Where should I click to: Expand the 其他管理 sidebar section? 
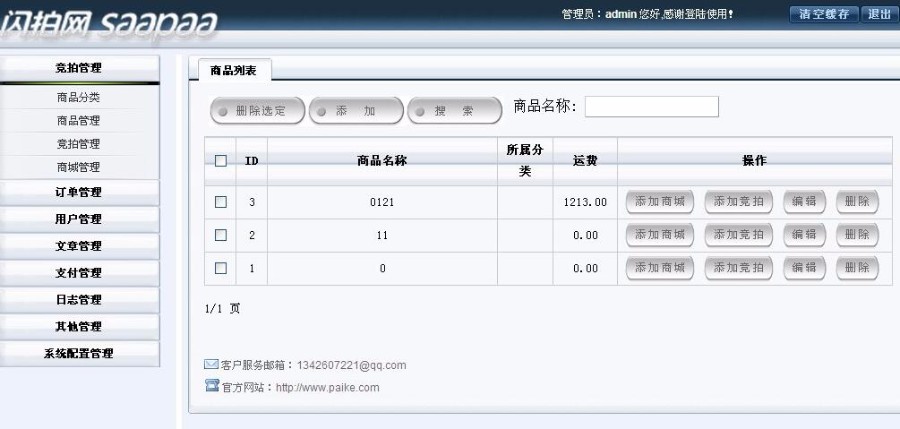[x=79, y=327]
